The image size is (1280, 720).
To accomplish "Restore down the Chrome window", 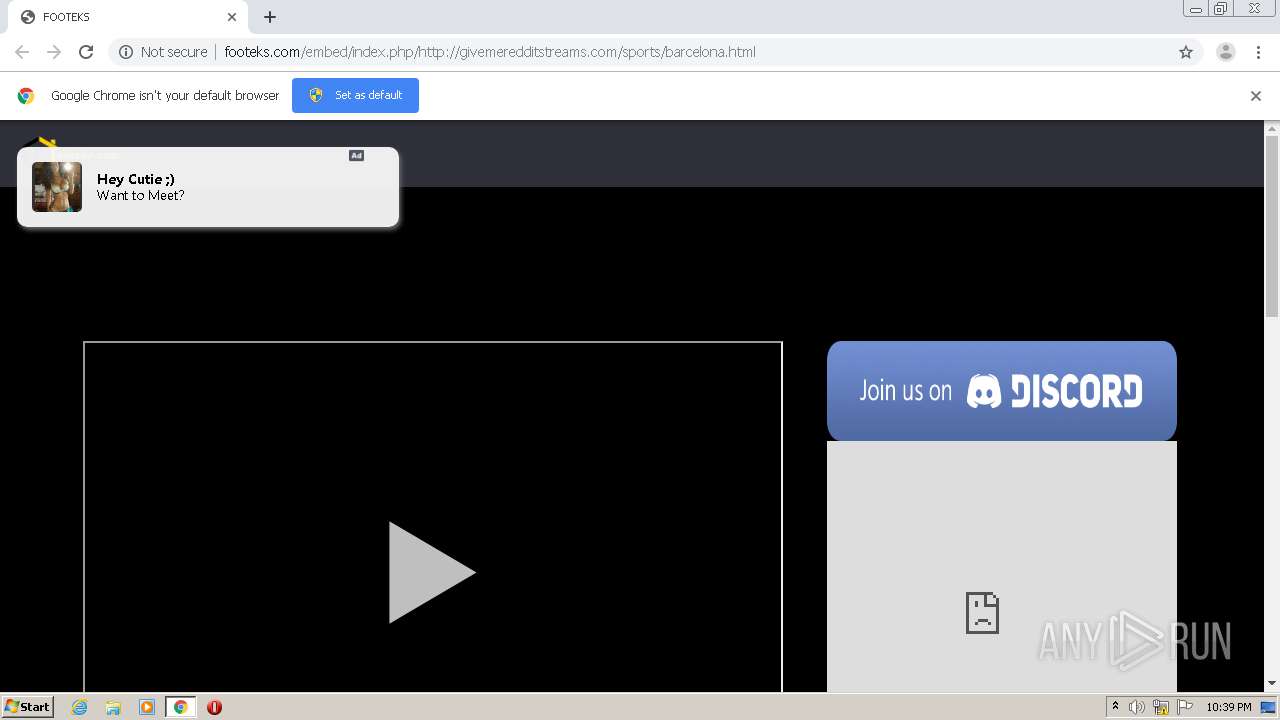I will click(x=1221, y=9).
